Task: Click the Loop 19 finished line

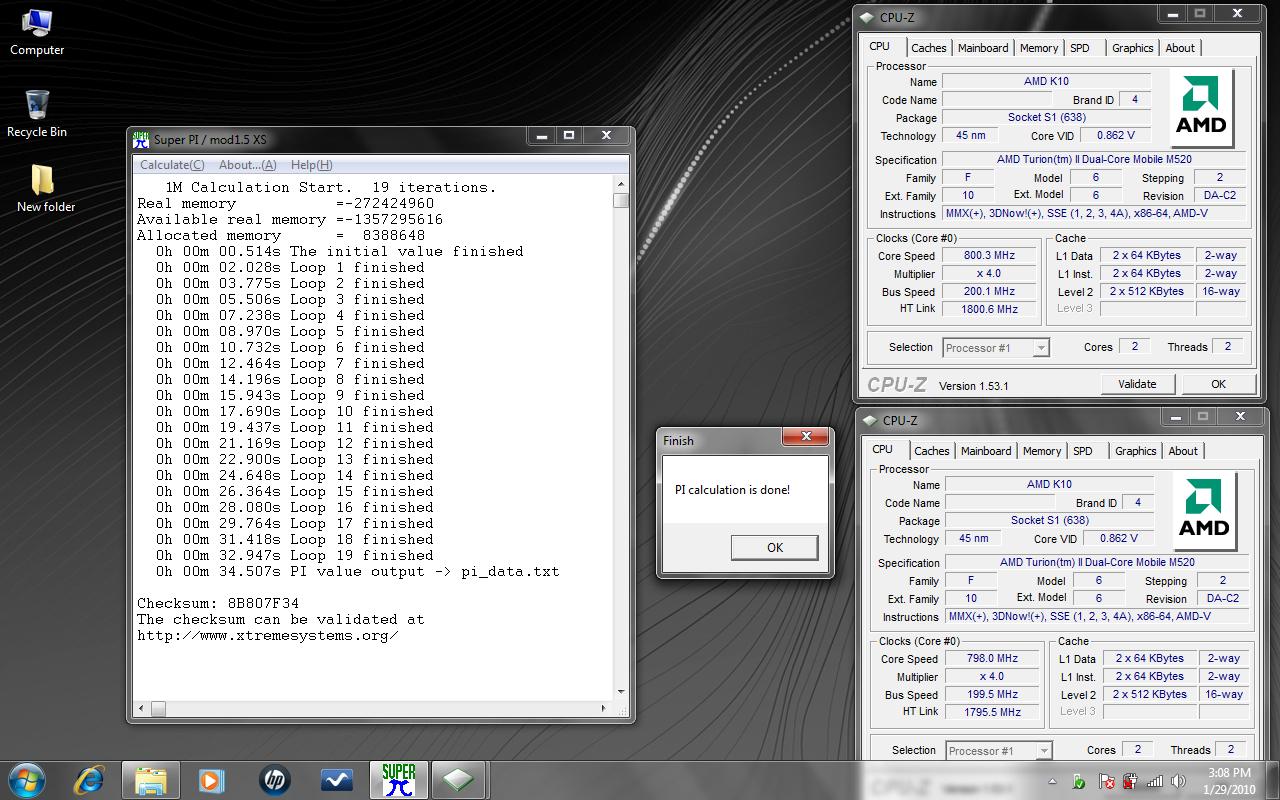Action: (x=295, y=555)
